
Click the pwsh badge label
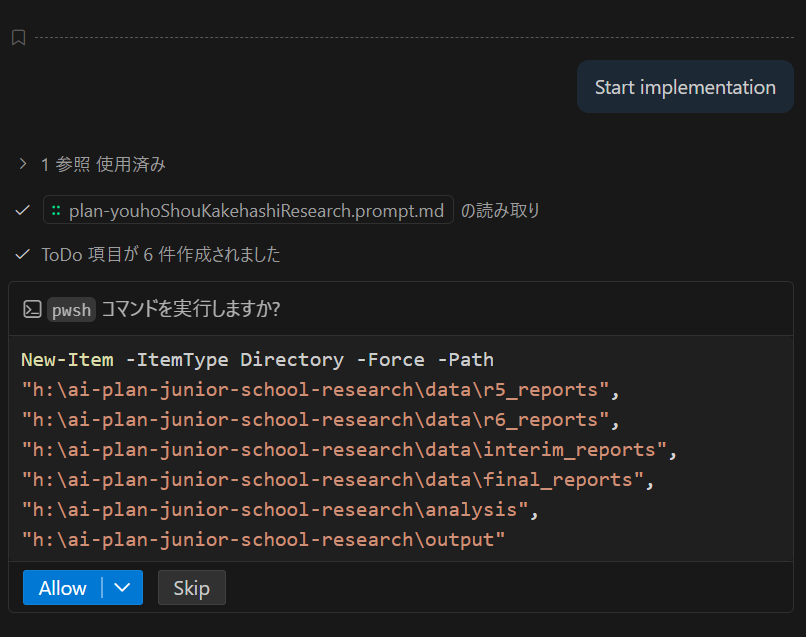71,310
